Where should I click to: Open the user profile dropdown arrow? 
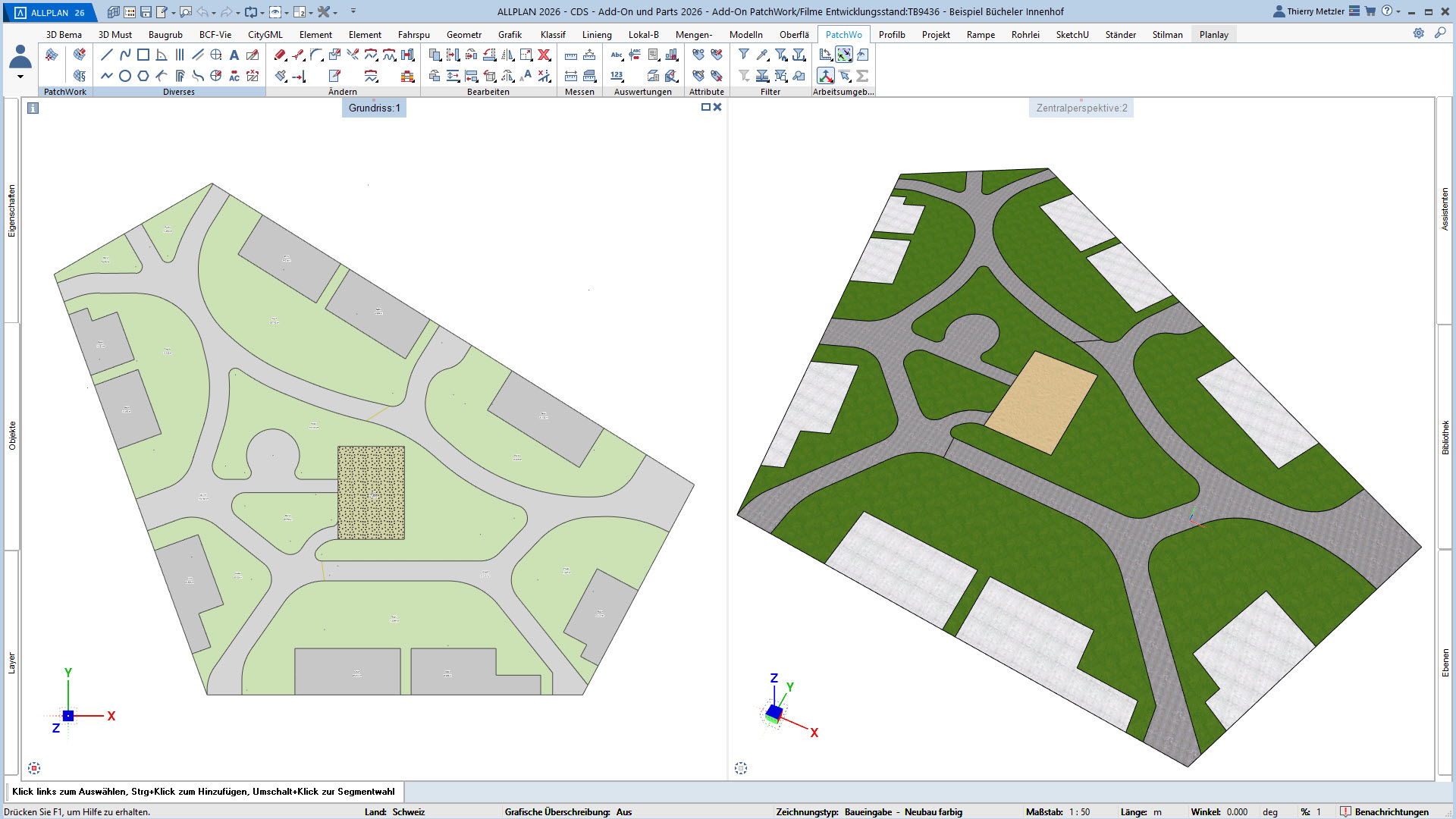pyautogui.click(x=20, y=77)
